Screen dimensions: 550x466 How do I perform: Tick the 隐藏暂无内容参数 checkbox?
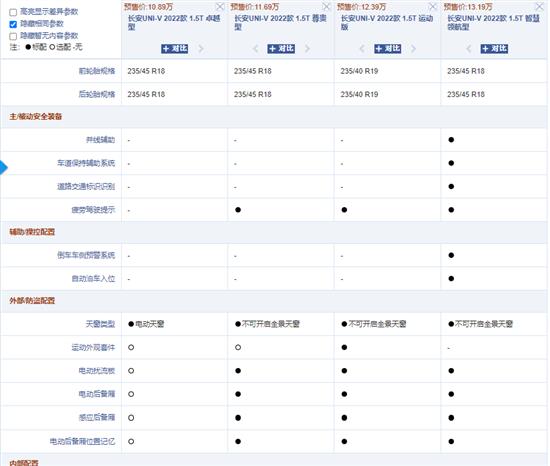pyautogui.click(x=13, y=36)
